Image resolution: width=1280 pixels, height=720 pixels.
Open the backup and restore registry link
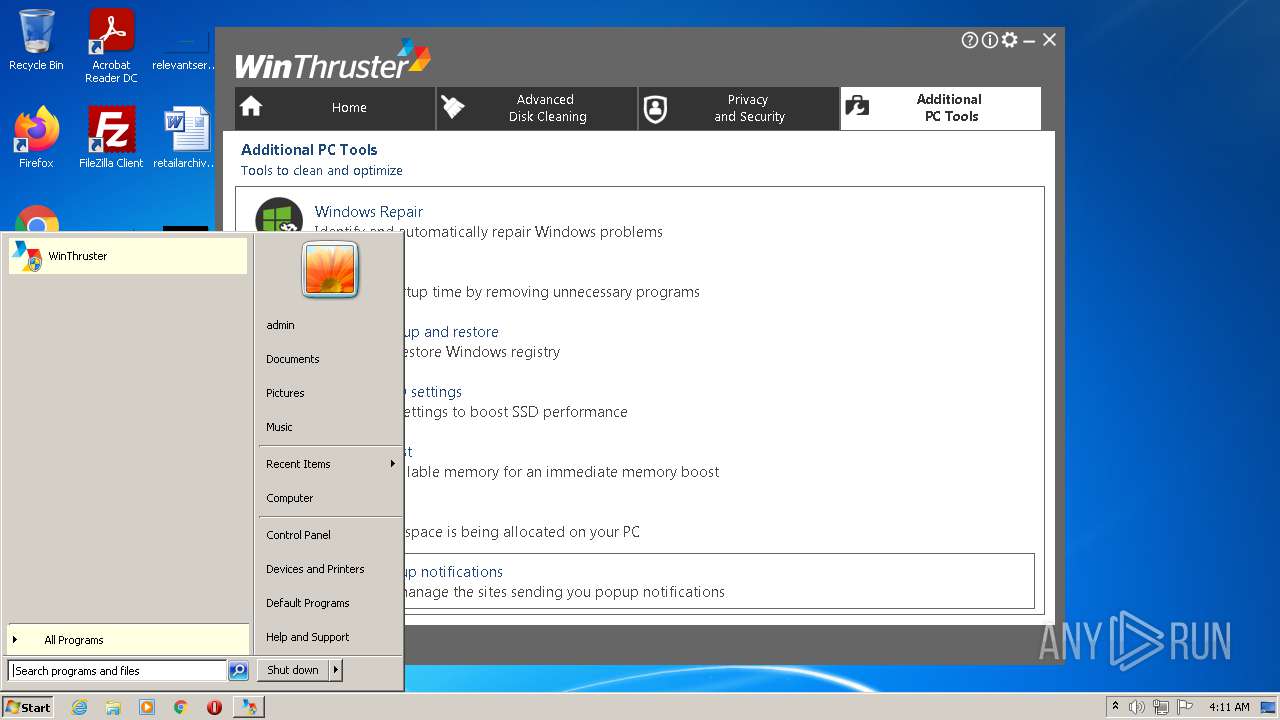(451, 332)
